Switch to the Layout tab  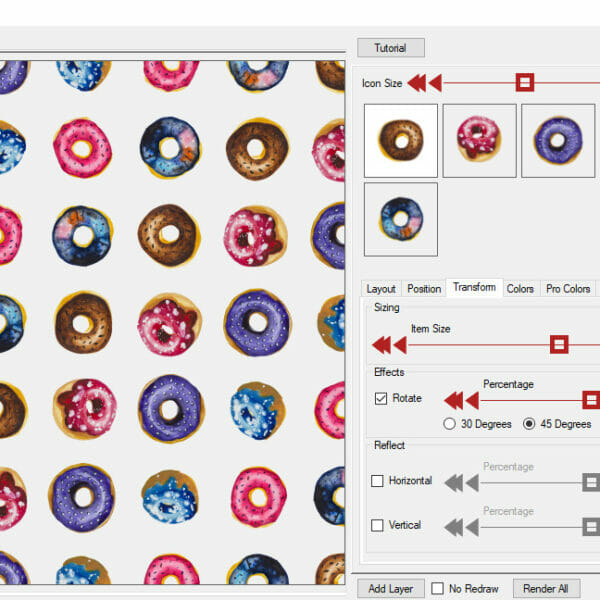(381, 289)
